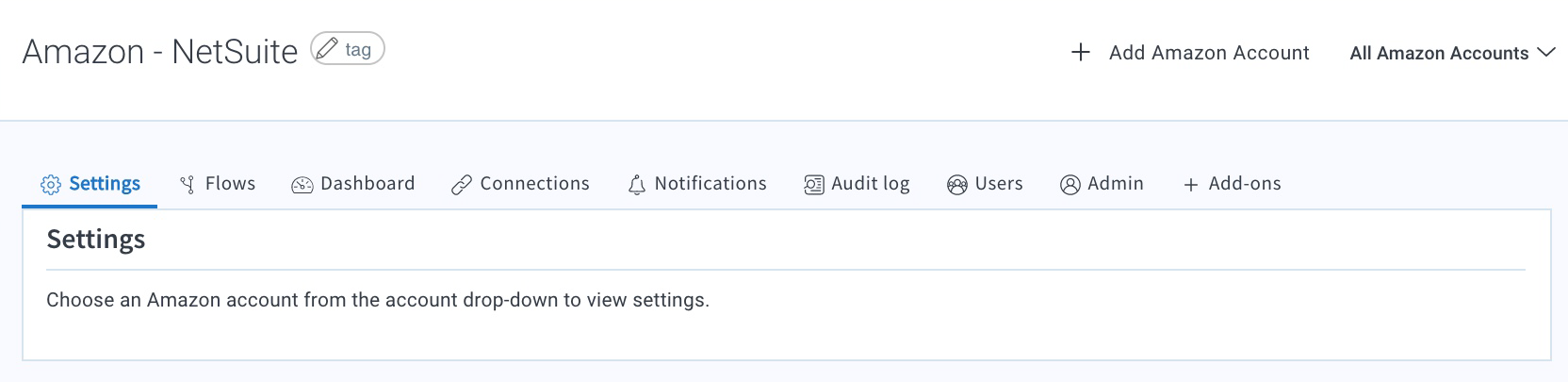The image size is (1568, 382).
Task: Click the Settings gear icon
Action: point(51,185)
